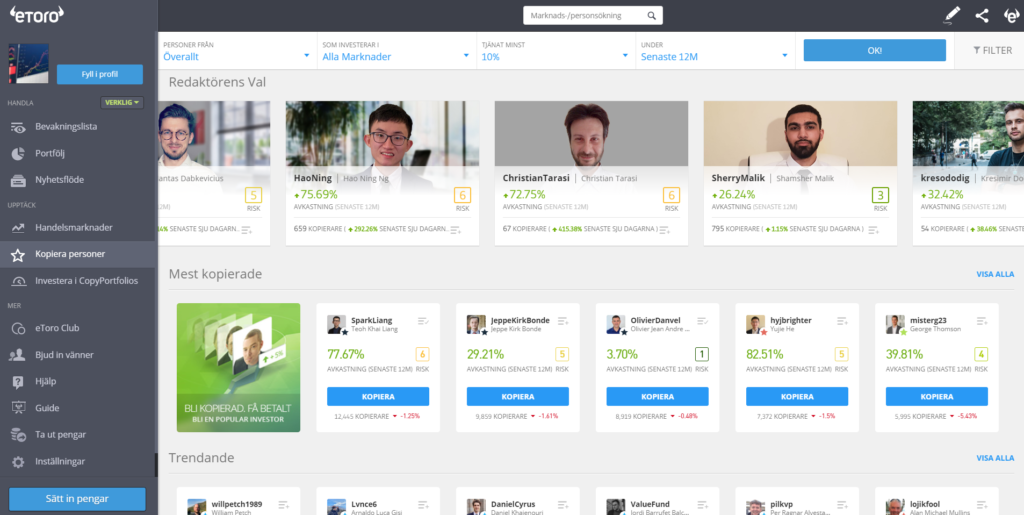Click Fyll i profil button
Viewport: 1024px width, 515px height.
[x=100, y=74]
